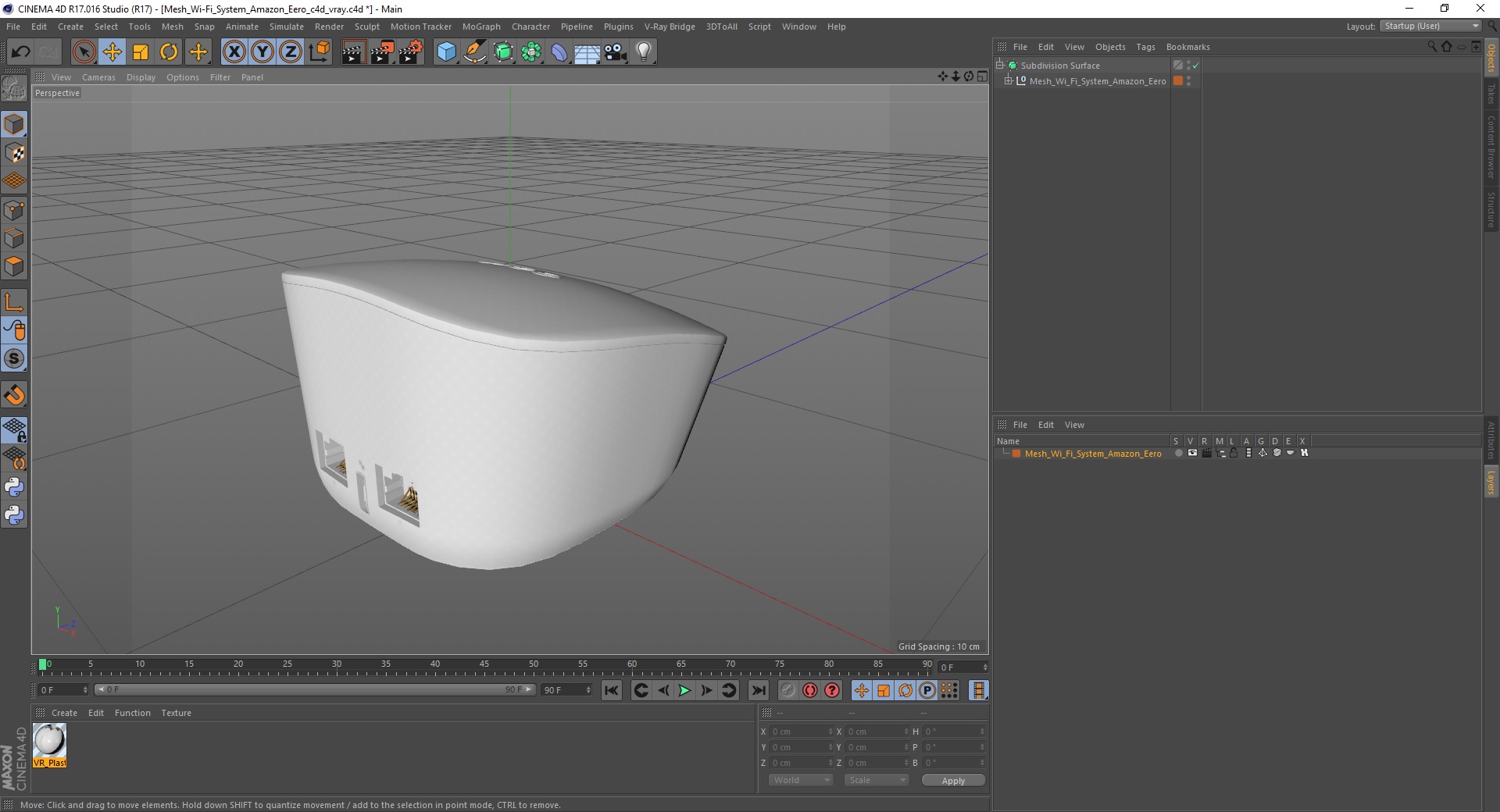
Task: Switch coordinate system icon
Action: (x=319, y=52)
